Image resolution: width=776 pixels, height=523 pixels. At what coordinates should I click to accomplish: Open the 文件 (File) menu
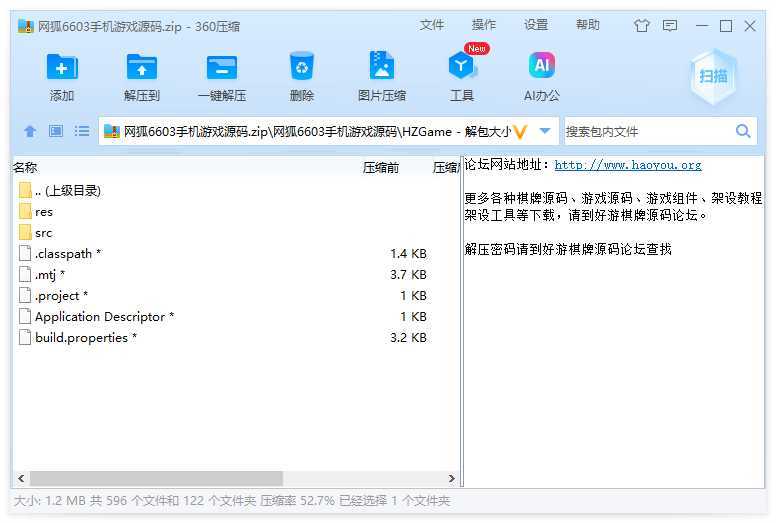pyautogui.click(x=432, y=25)
